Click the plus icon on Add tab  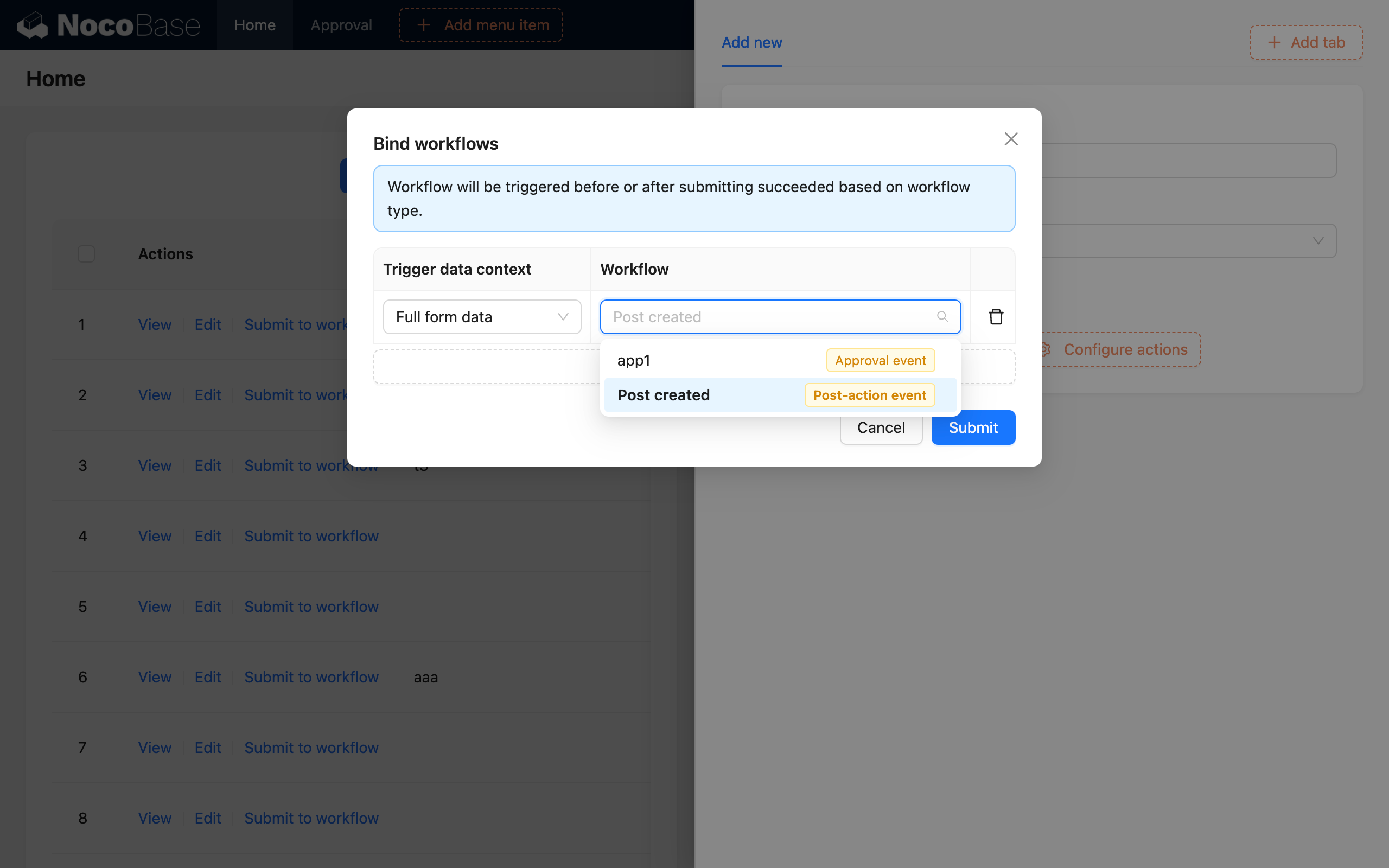tap(1275, 42)
